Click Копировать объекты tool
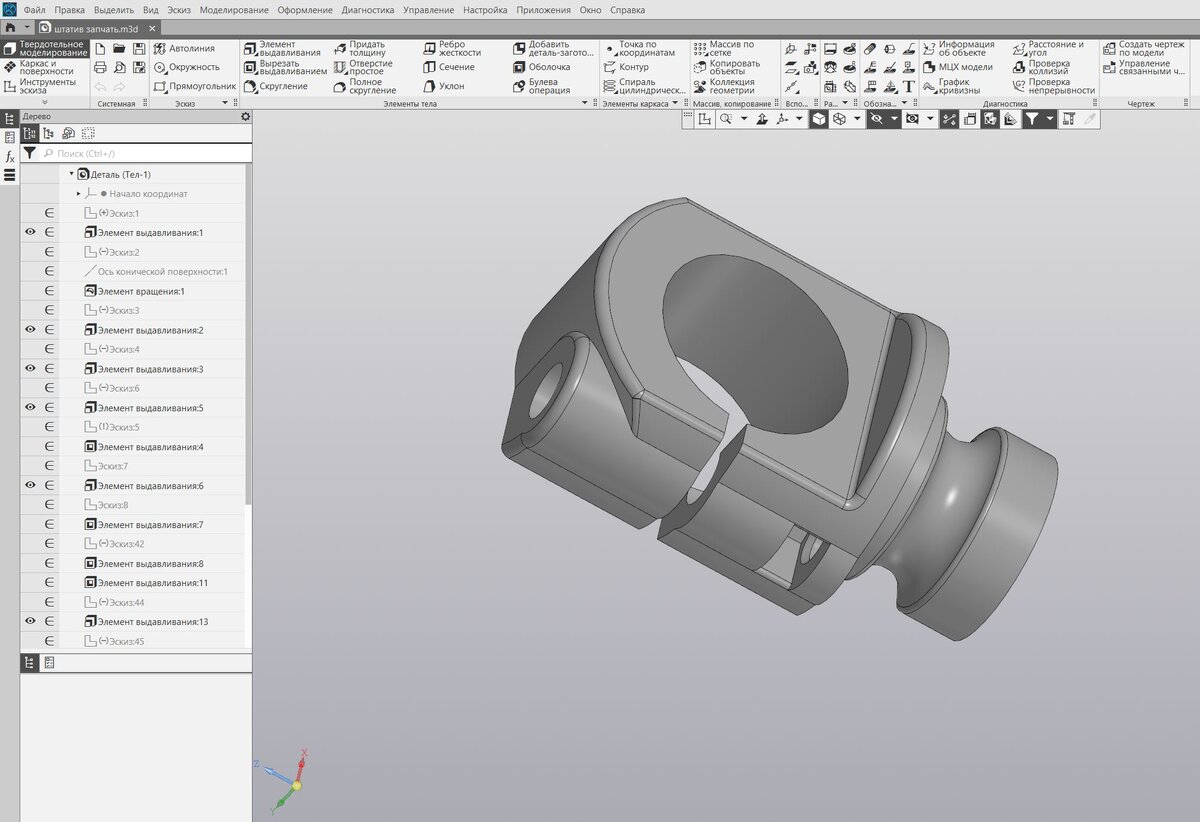 (726, 67)
